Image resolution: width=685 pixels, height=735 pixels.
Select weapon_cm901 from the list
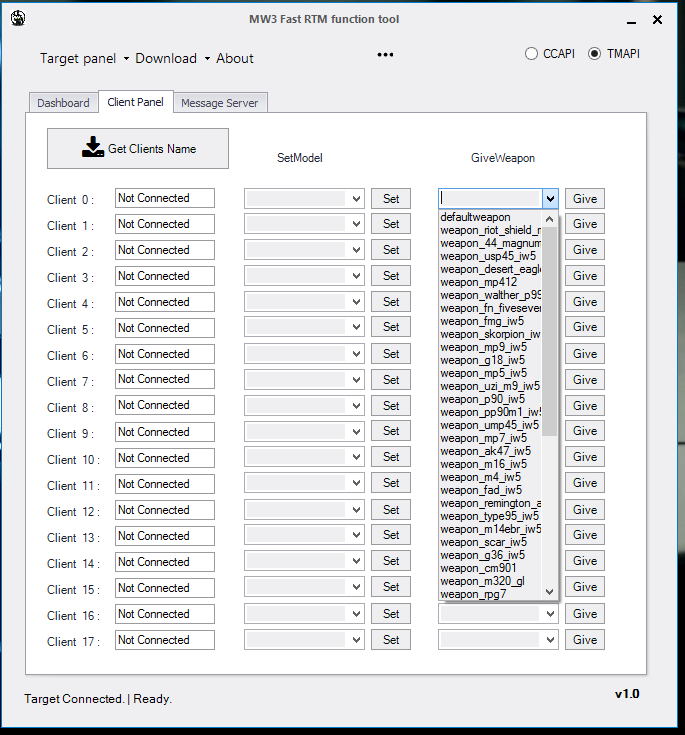(x=490, y=568)
